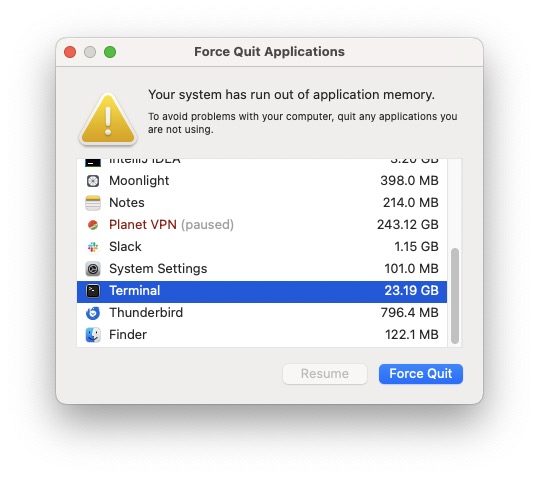Click the Terminal app icon
Image resolution: width=539 pixels, height=478 pixels.
(x=93, y=291)
